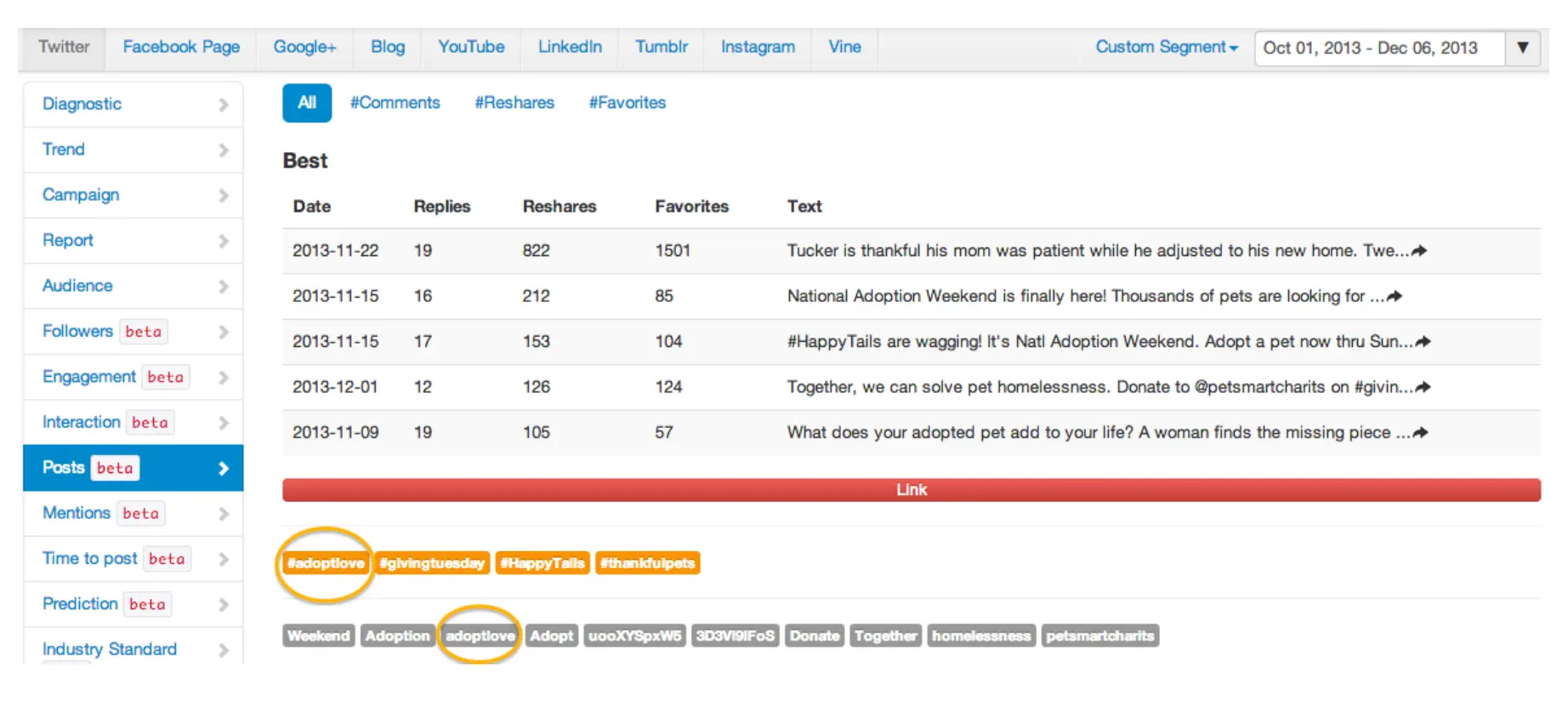
Task: Expand the Diagnostic sidebar chevron
Action: (224, 105)
